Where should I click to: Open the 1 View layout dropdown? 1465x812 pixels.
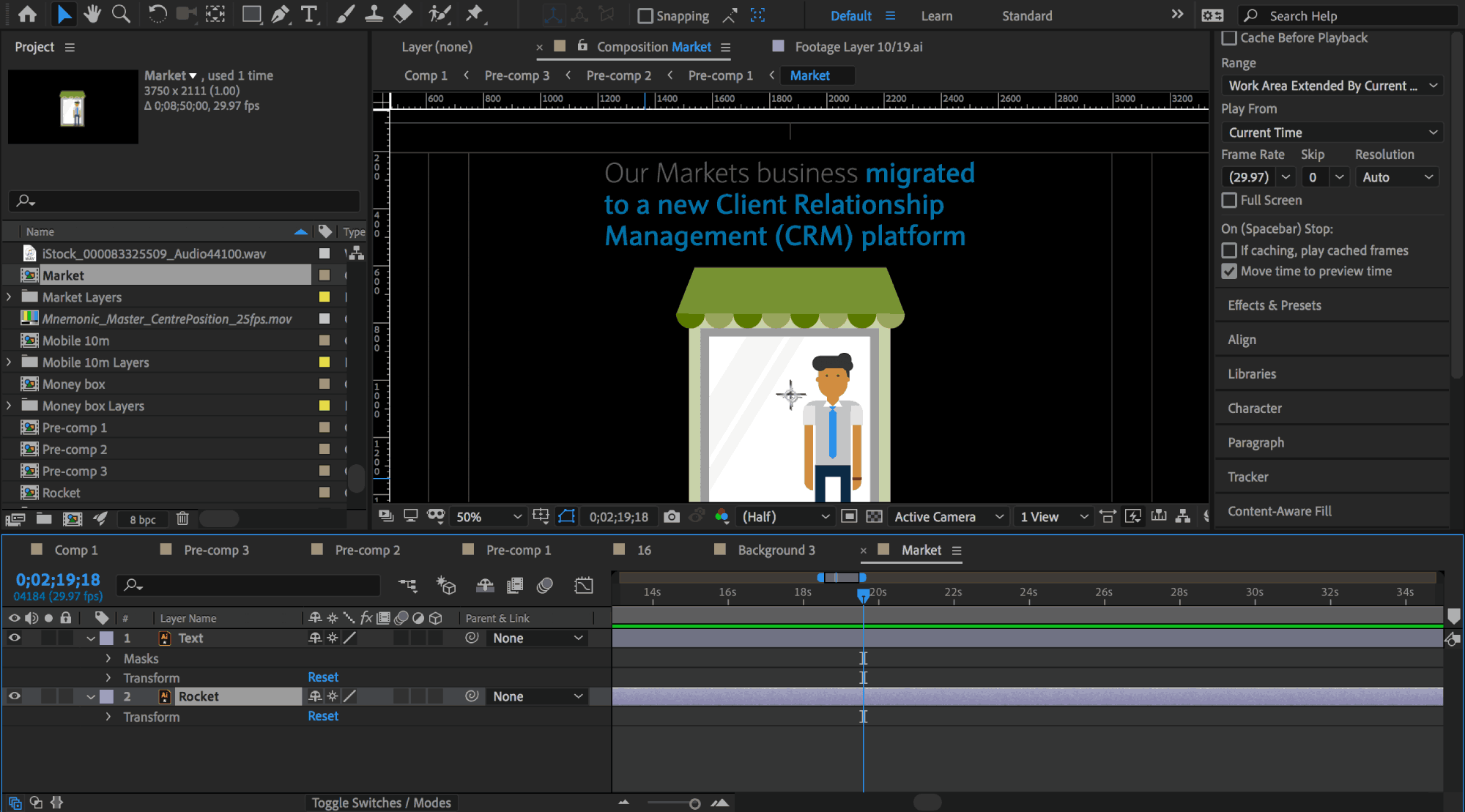coord(1054,517)
